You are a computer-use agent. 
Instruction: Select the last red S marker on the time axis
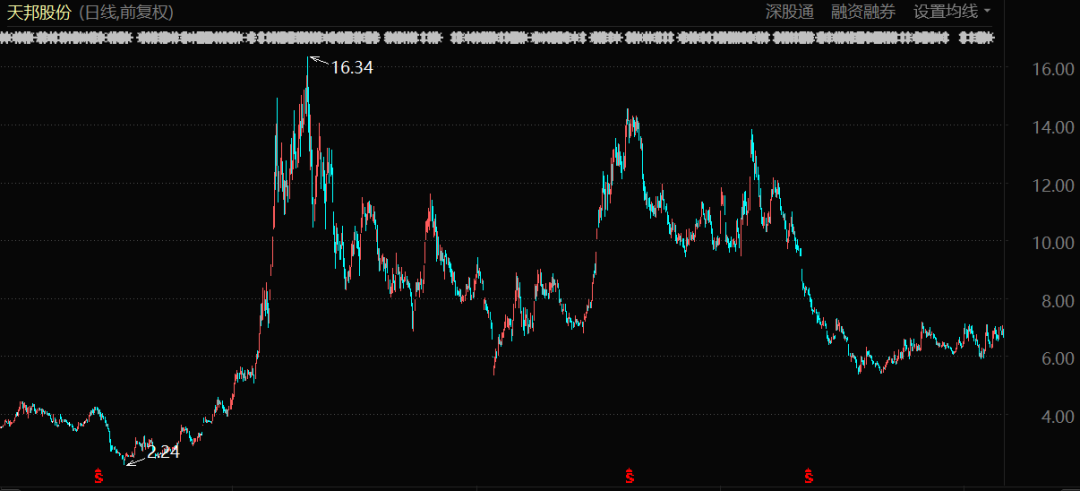pyautogui.click(x=808, y=477)
